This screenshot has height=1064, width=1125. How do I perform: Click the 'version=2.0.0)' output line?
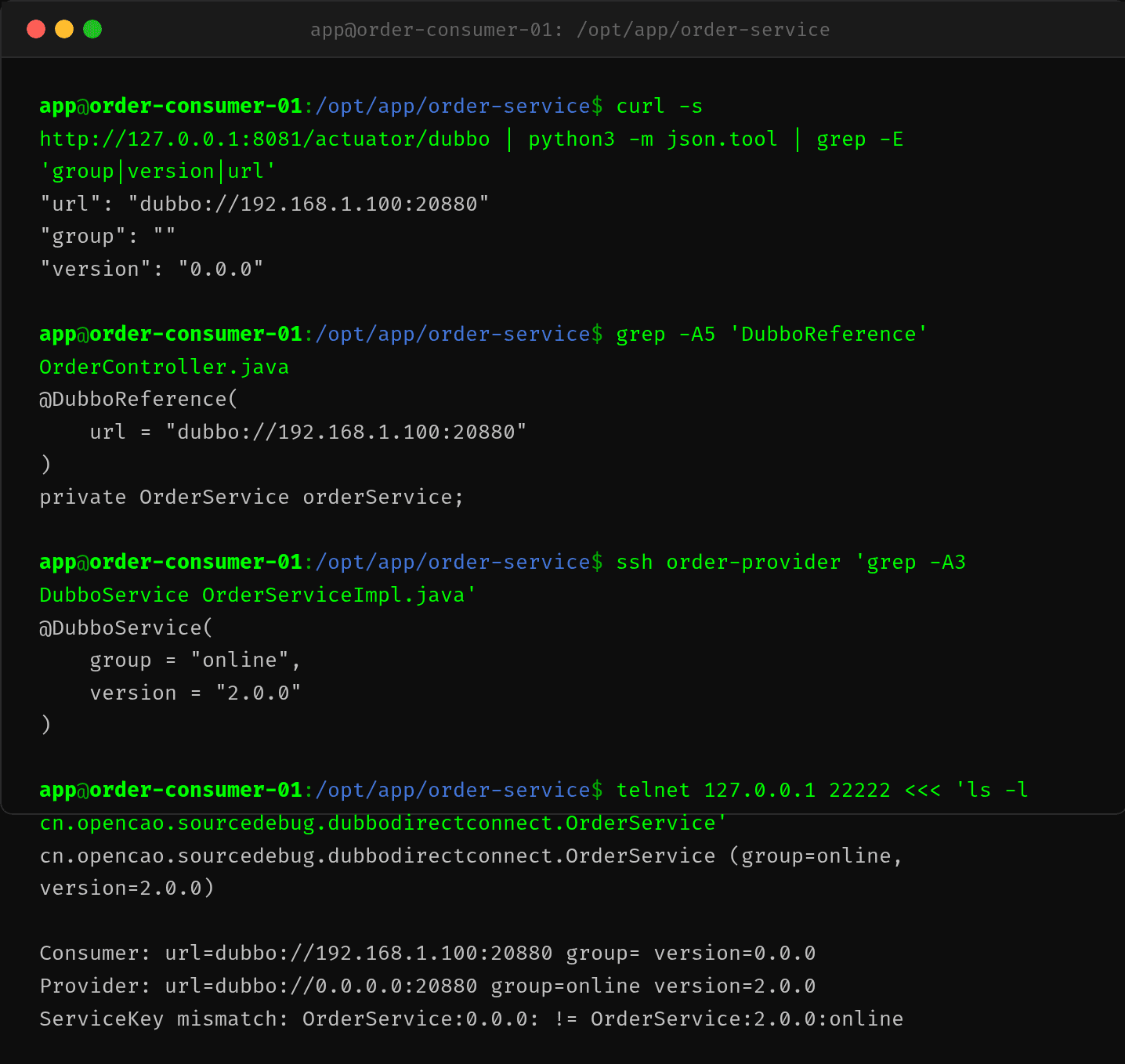[127, 888]
